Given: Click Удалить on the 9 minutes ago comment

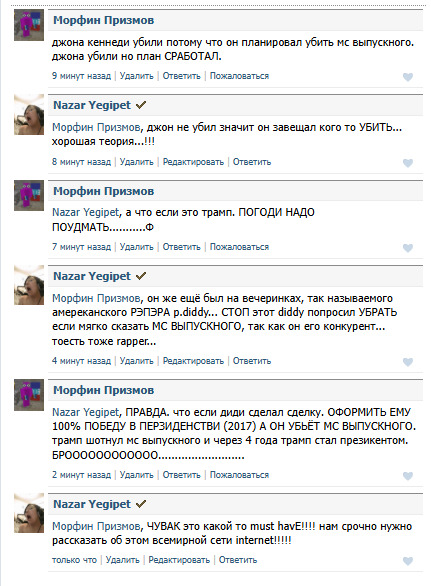Looking at the screenshot, I should coord(136,76).
